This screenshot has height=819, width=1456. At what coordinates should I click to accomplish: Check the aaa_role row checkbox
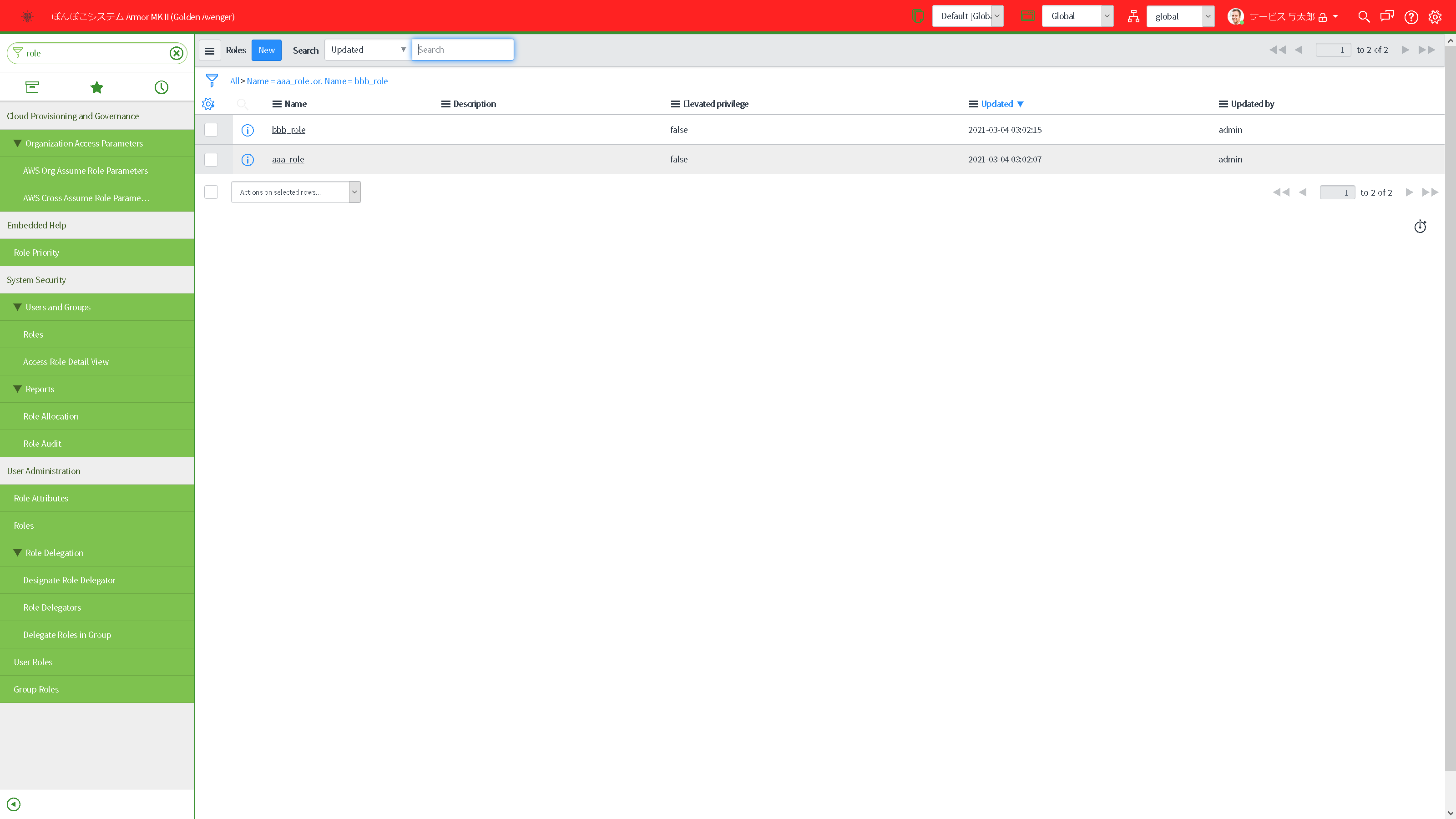(211, 159)
